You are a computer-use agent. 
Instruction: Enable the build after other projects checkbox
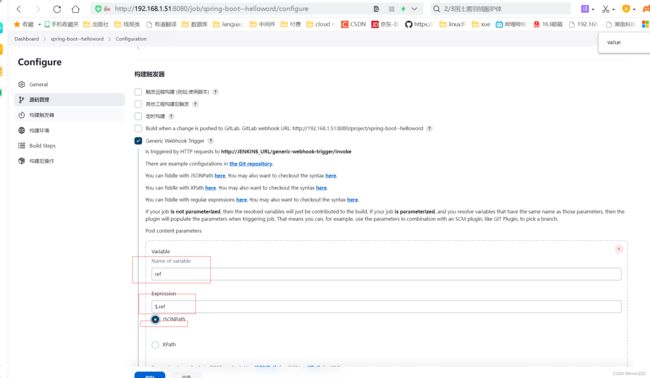(x=138, y=104)
